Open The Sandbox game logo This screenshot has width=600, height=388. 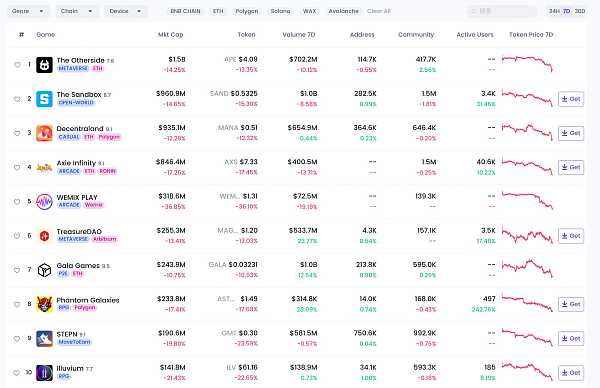click(44, 99)
